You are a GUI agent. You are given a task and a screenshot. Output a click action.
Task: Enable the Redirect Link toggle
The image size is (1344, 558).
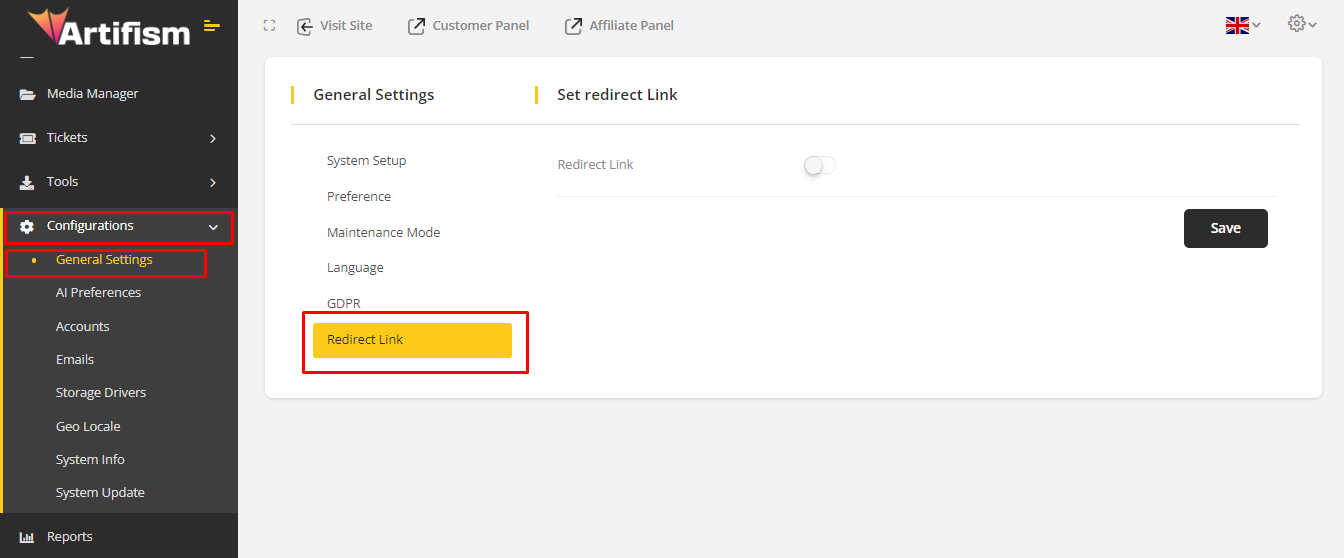tap(819, 165)
